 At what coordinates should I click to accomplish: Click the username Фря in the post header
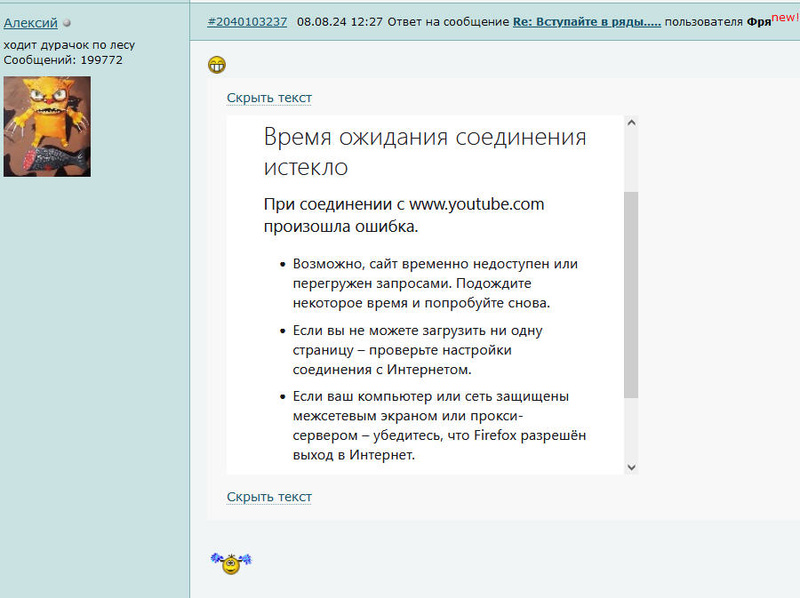point(758,22)
